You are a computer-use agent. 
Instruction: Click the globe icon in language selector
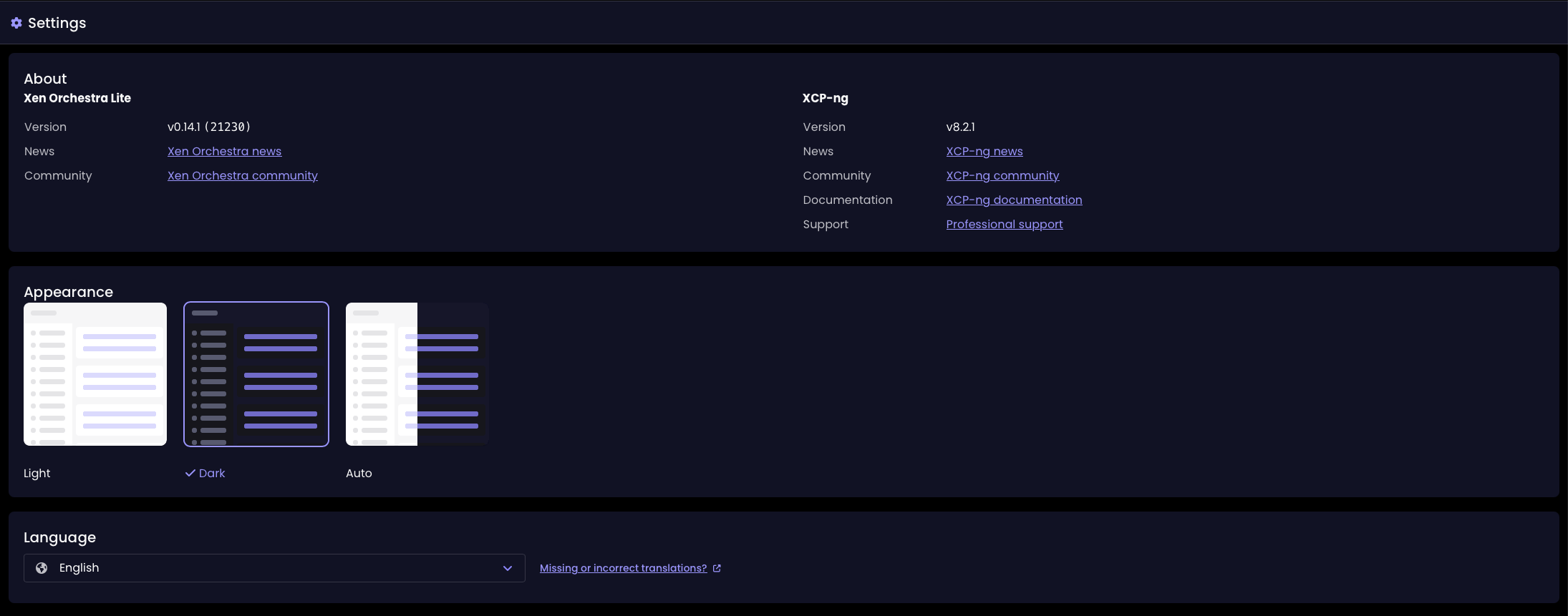(42, 568)
